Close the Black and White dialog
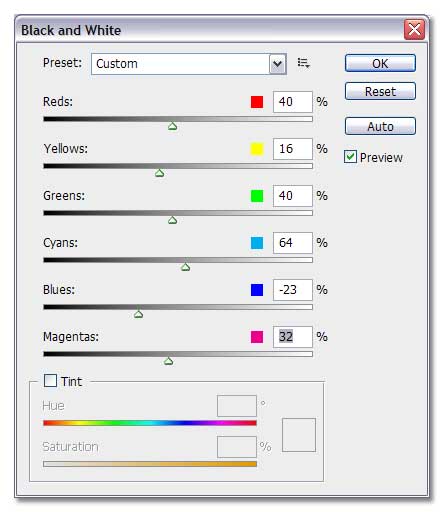 pos(414,30)
